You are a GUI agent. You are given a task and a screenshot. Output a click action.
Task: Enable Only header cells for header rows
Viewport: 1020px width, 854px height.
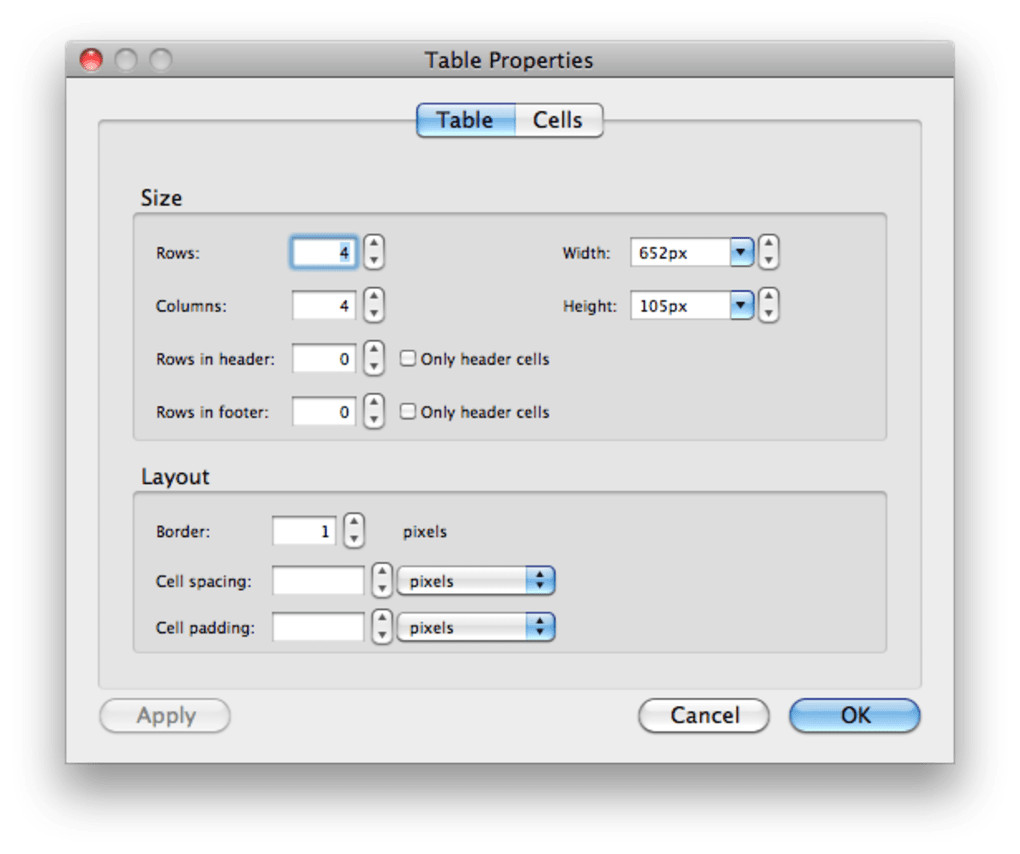(408, 358)
